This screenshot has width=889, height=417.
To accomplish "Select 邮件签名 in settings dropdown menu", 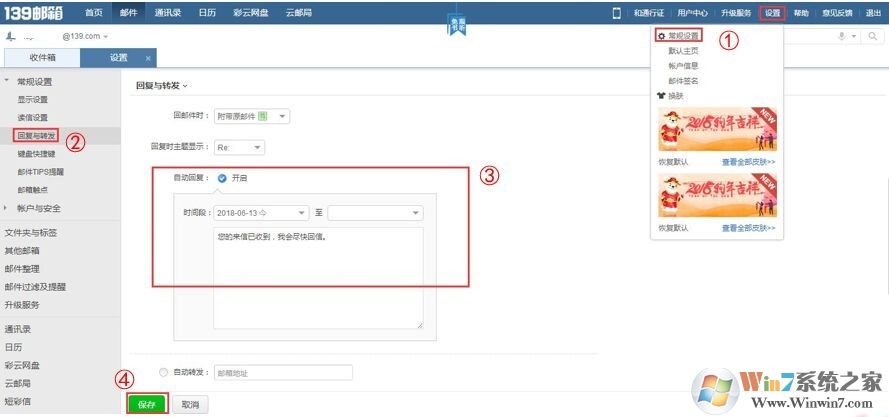I will click(683, 81).
